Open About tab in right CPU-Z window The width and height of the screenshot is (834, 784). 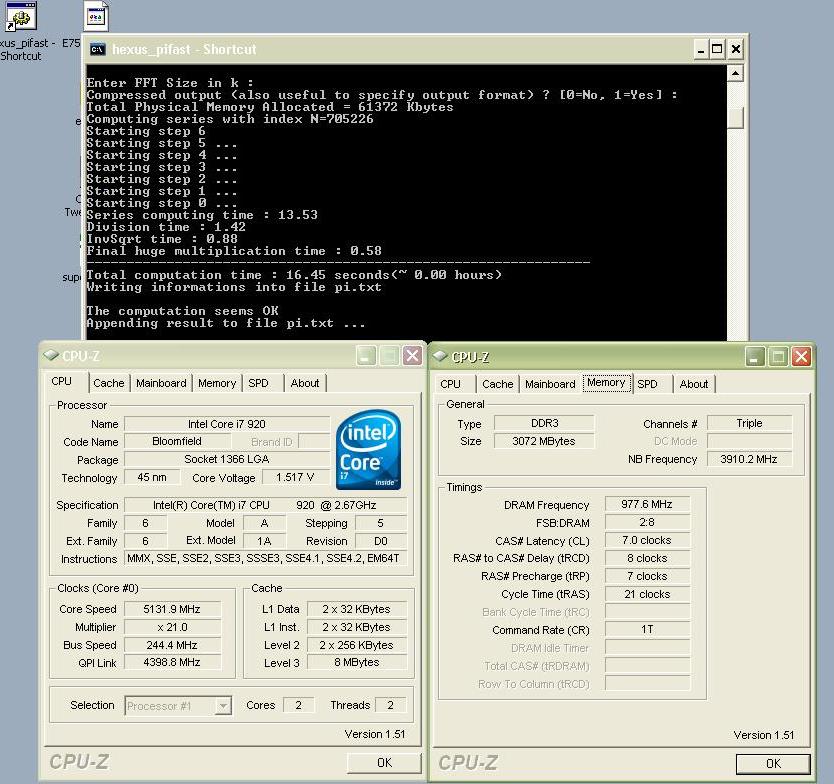694,384
